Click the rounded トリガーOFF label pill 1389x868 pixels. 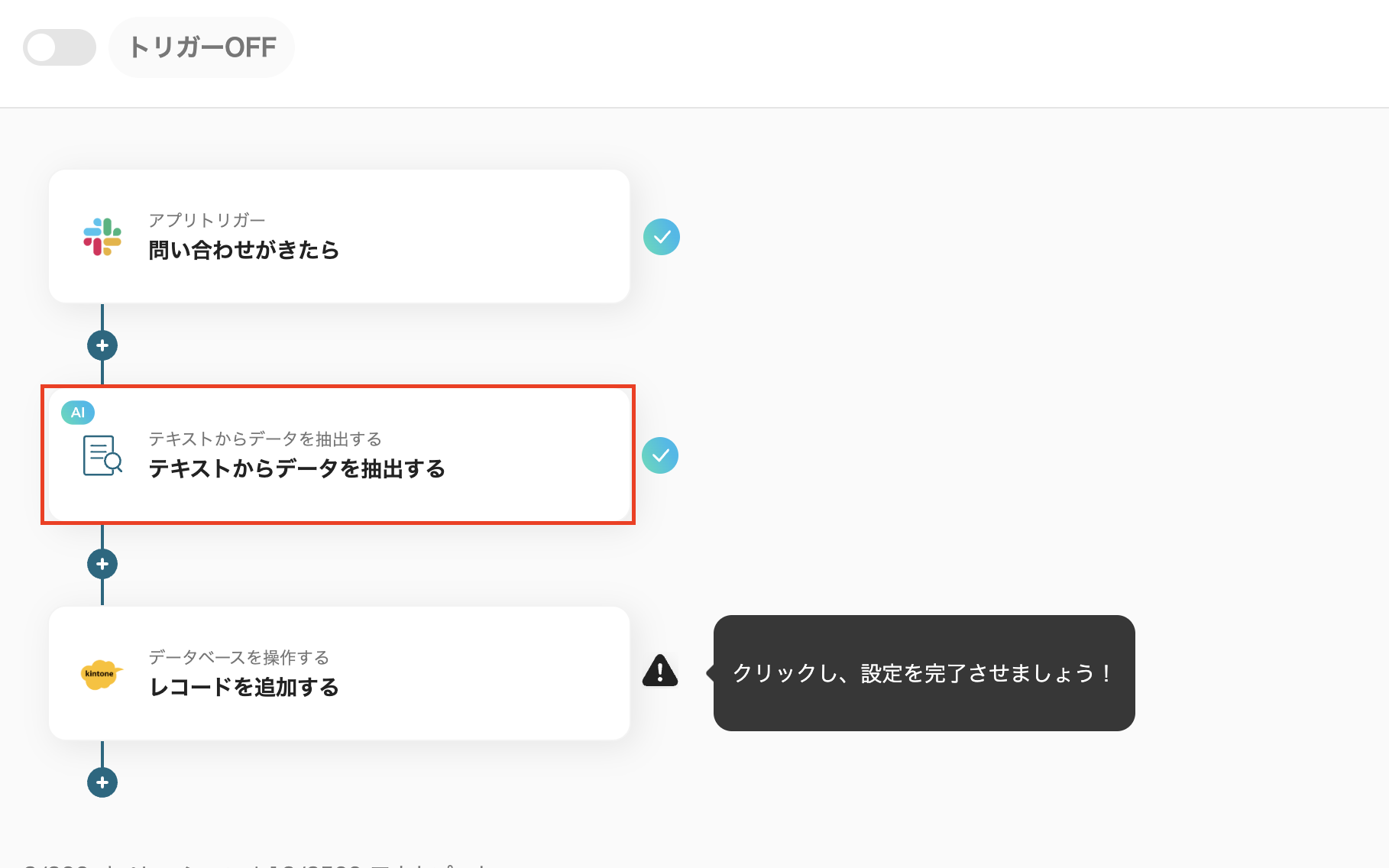pos(202,47)
